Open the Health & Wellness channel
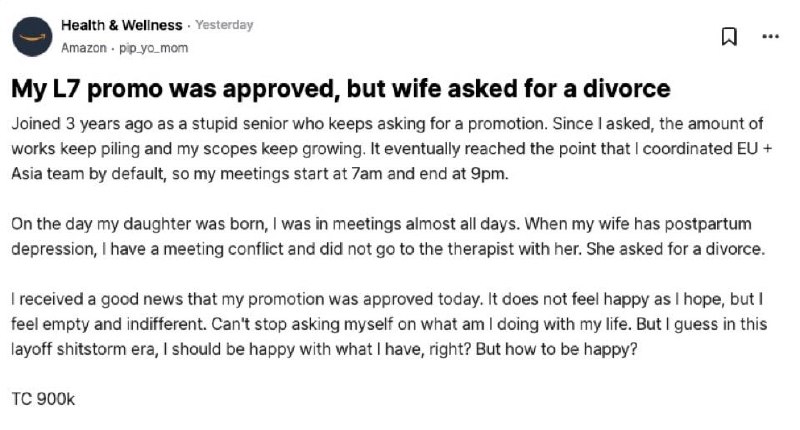Image resolution: width=800 pixels, height=430 pixels. tap(121, 25)
